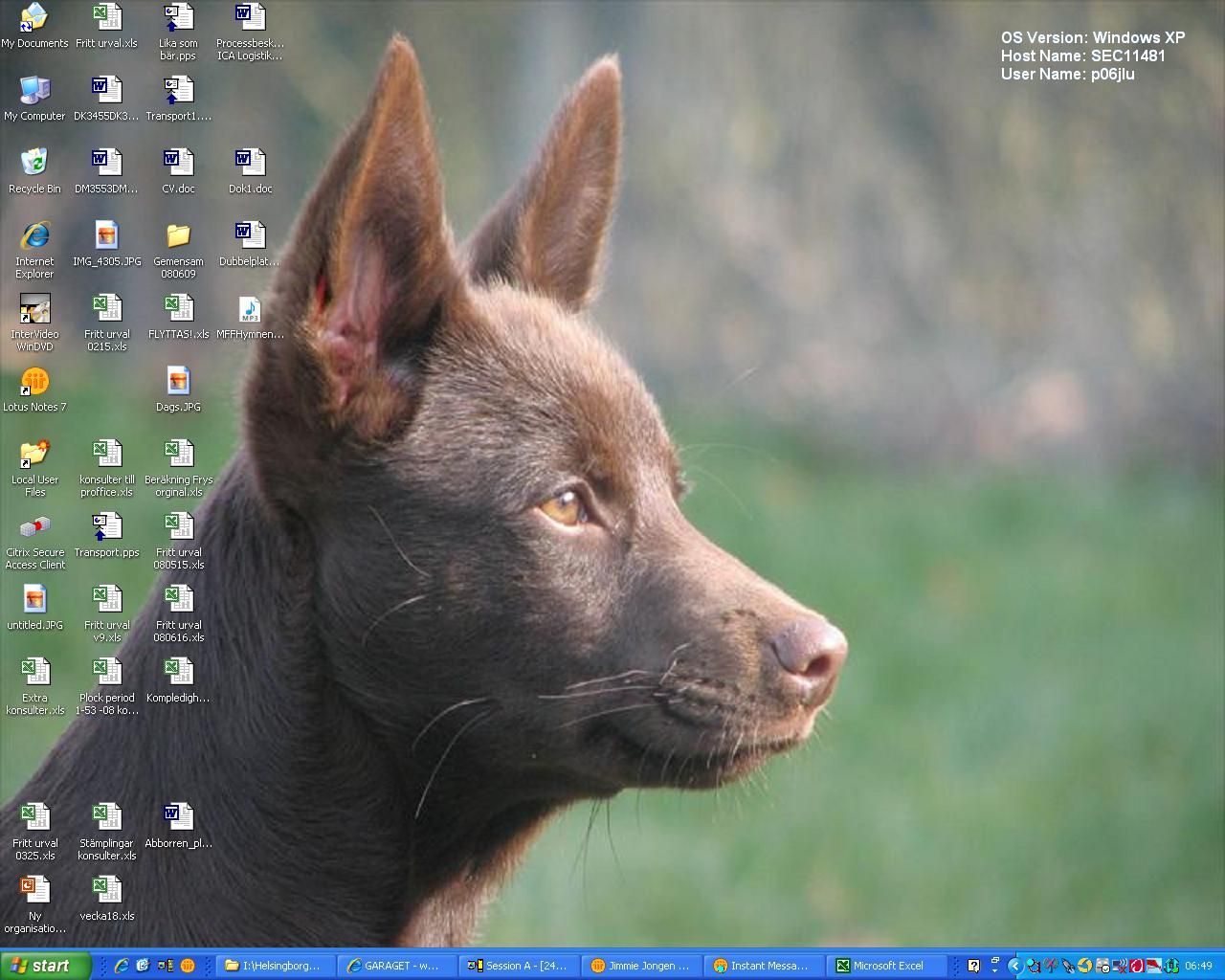
Task: Select the Citrix Secure Access Client icon
Action: click(x=34, y=527)
